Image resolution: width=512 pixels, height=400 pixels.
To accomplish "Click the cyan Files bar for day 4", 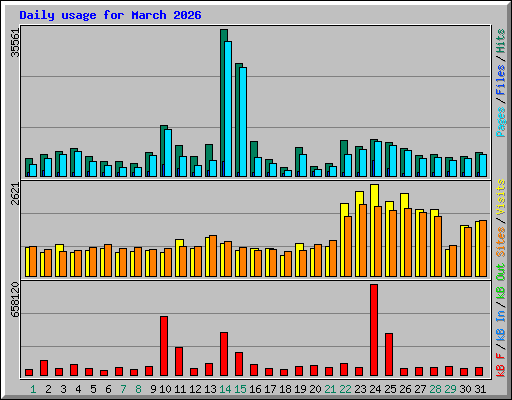I will coord(78,164).
